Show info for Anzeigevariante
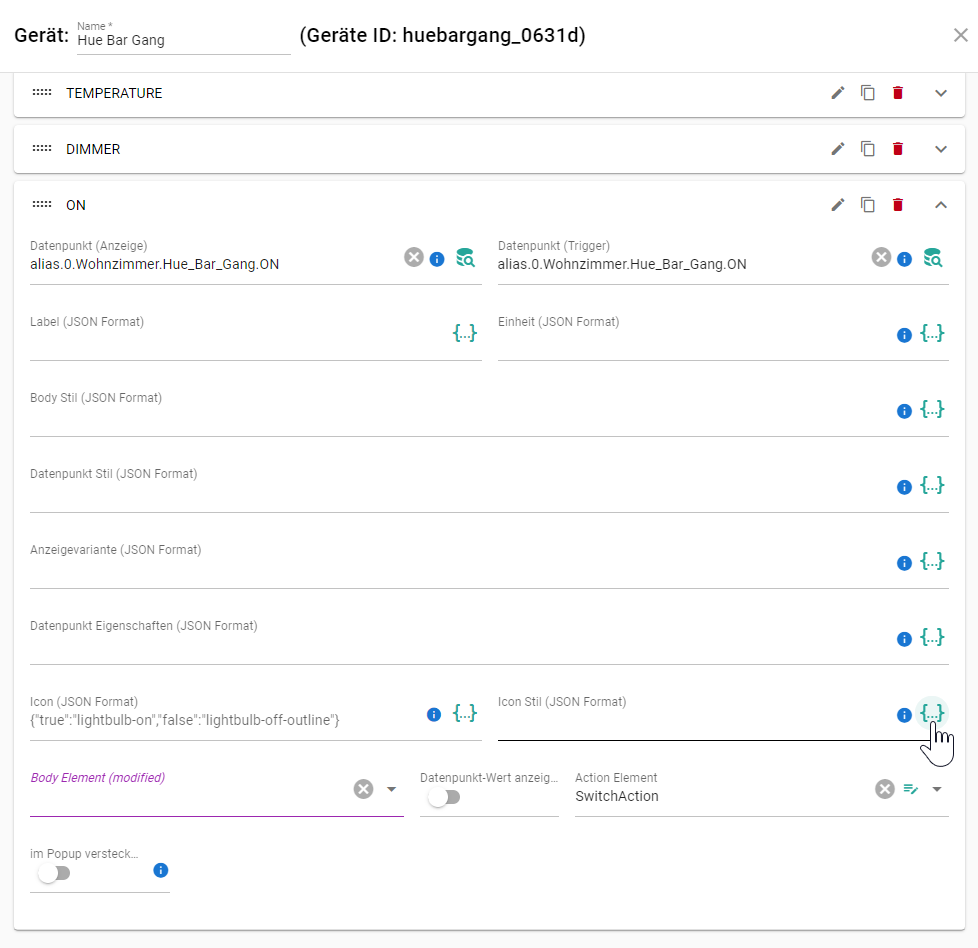 coord(904,563)
